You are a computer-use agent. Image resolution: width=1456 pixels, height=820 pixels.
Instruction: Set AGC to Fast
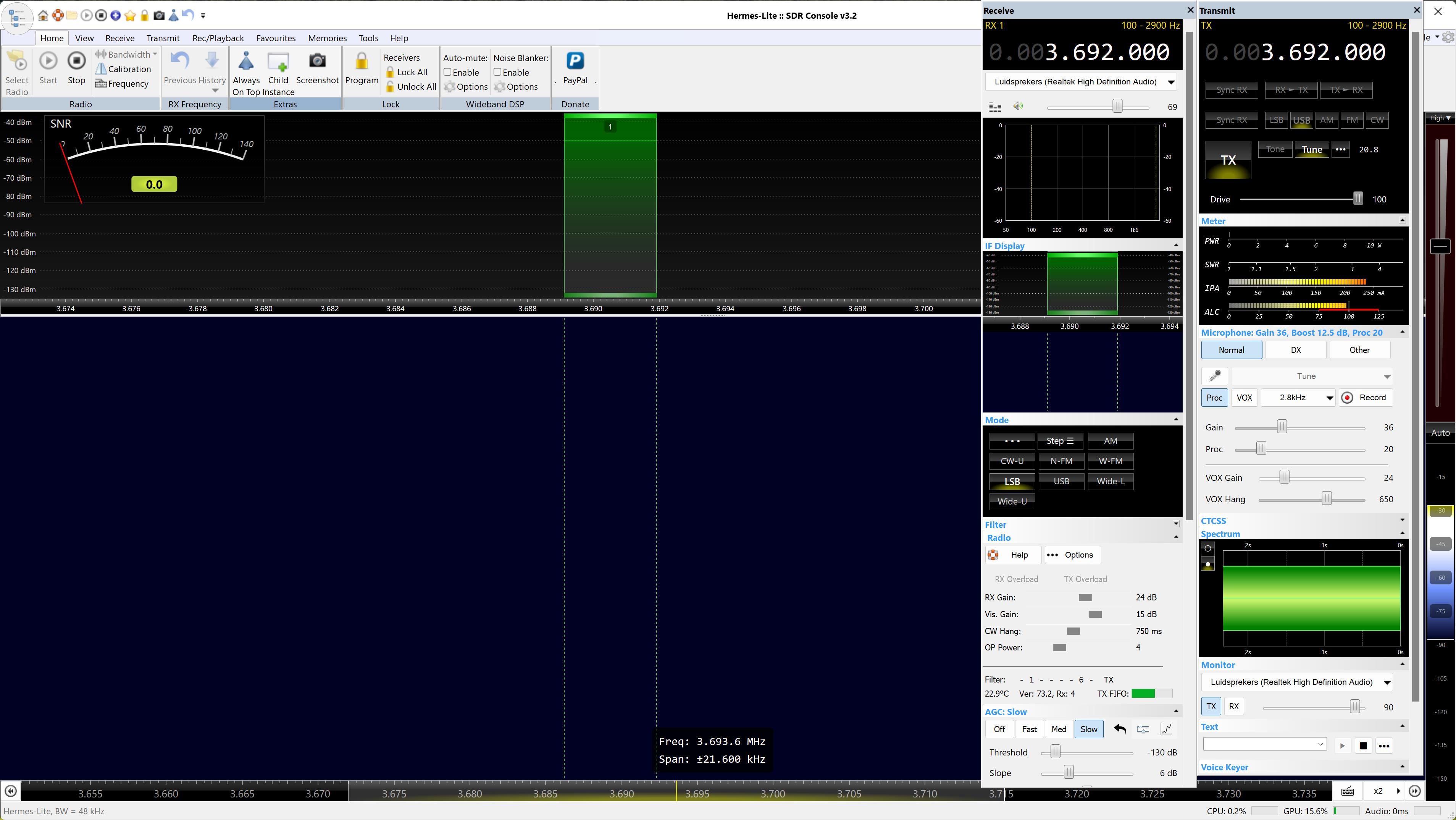click(x=1029, y=729)
